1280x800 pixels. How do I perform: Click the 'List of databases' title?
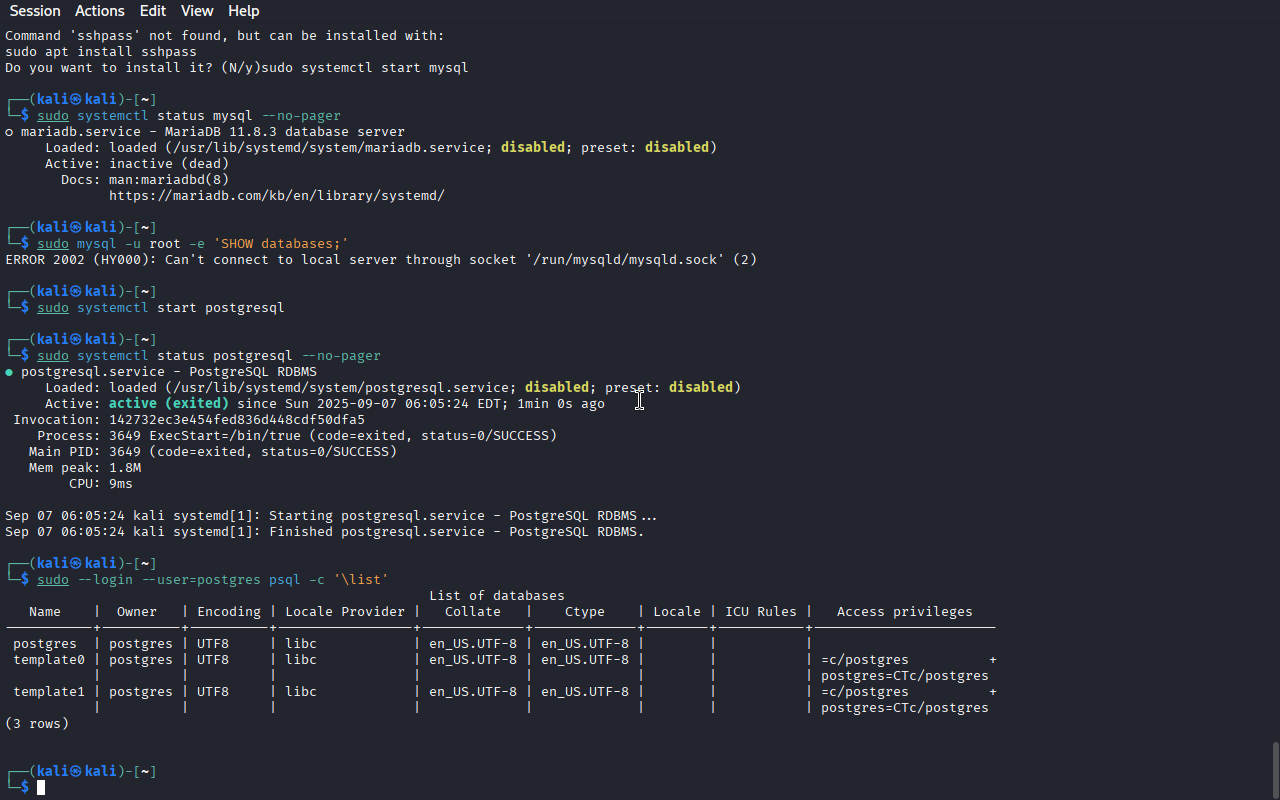coord(497,596)
